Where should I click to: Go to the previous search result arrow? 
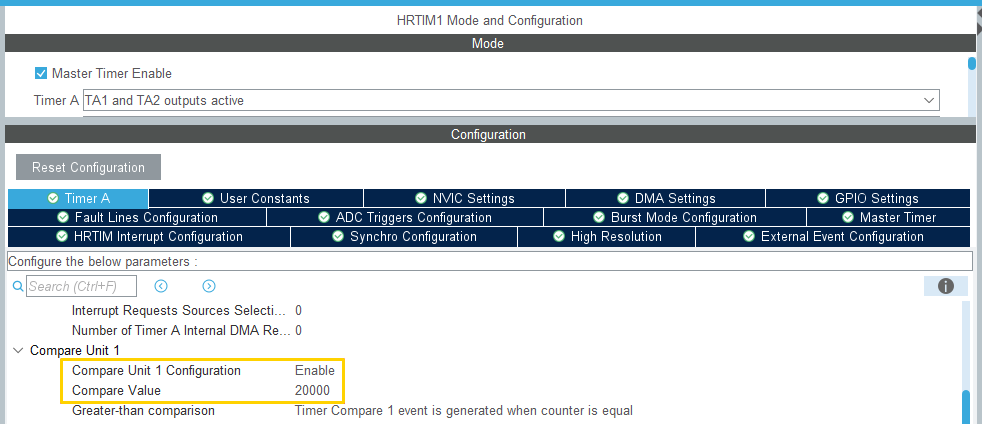point(161,286)
